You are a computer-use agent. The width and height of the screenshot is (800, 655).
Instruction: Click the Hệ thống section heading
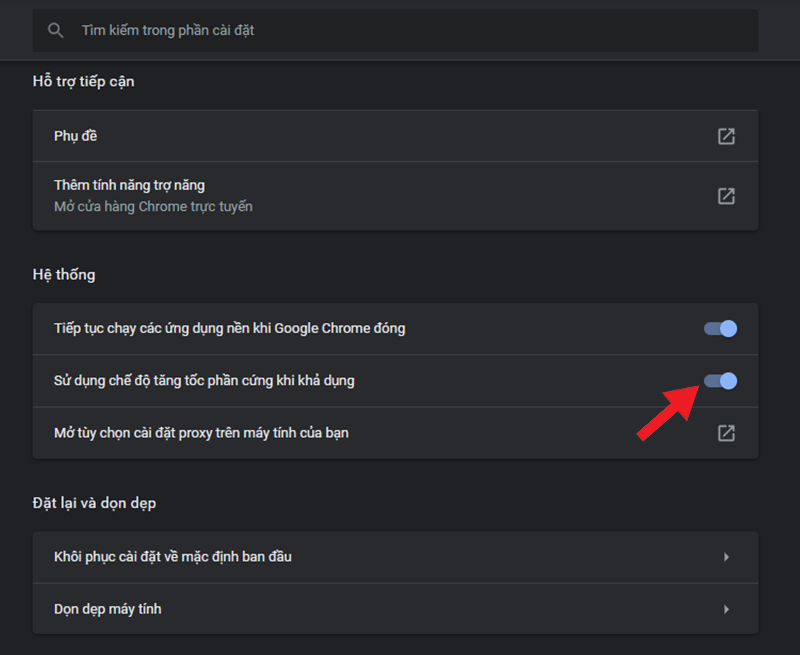click(x=64, y=274)
